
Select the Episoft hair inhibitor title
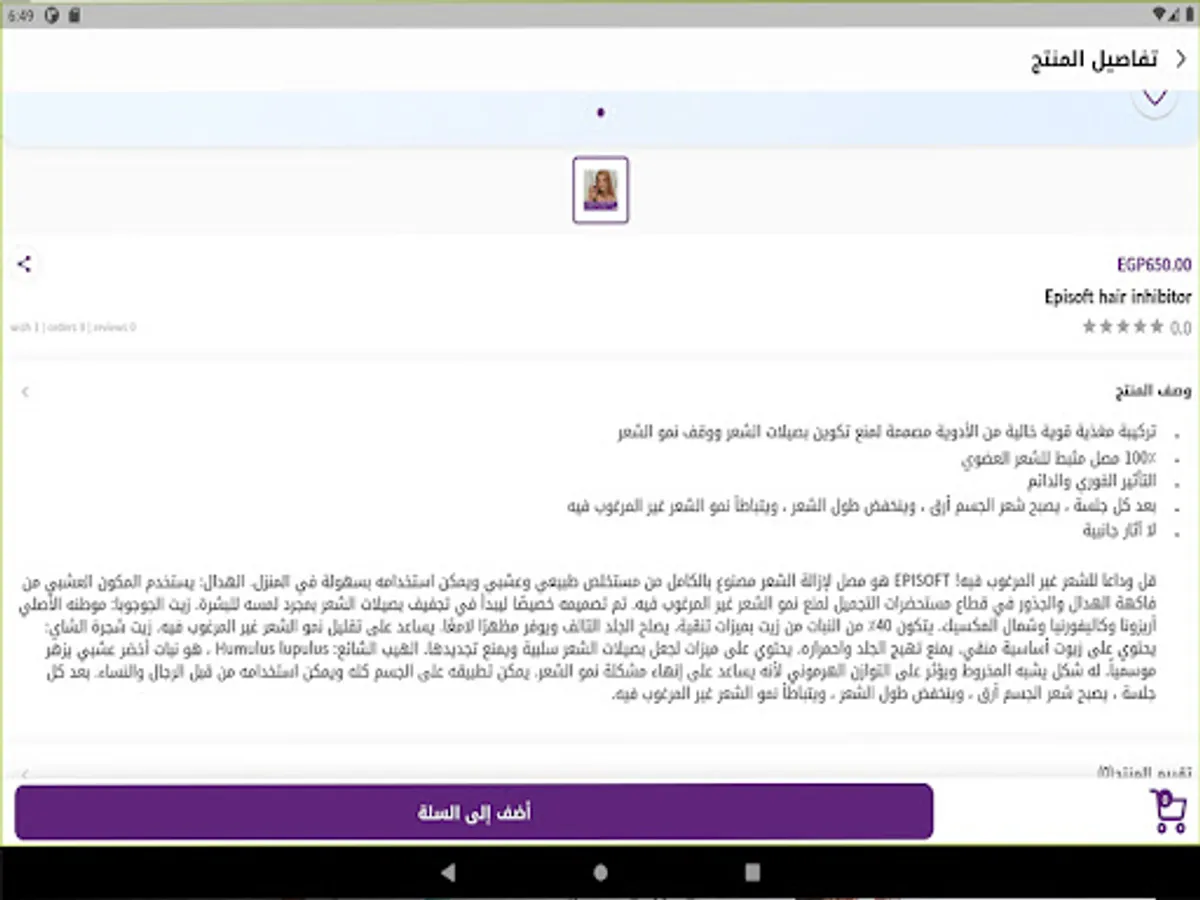click(x=1118, y=297)
